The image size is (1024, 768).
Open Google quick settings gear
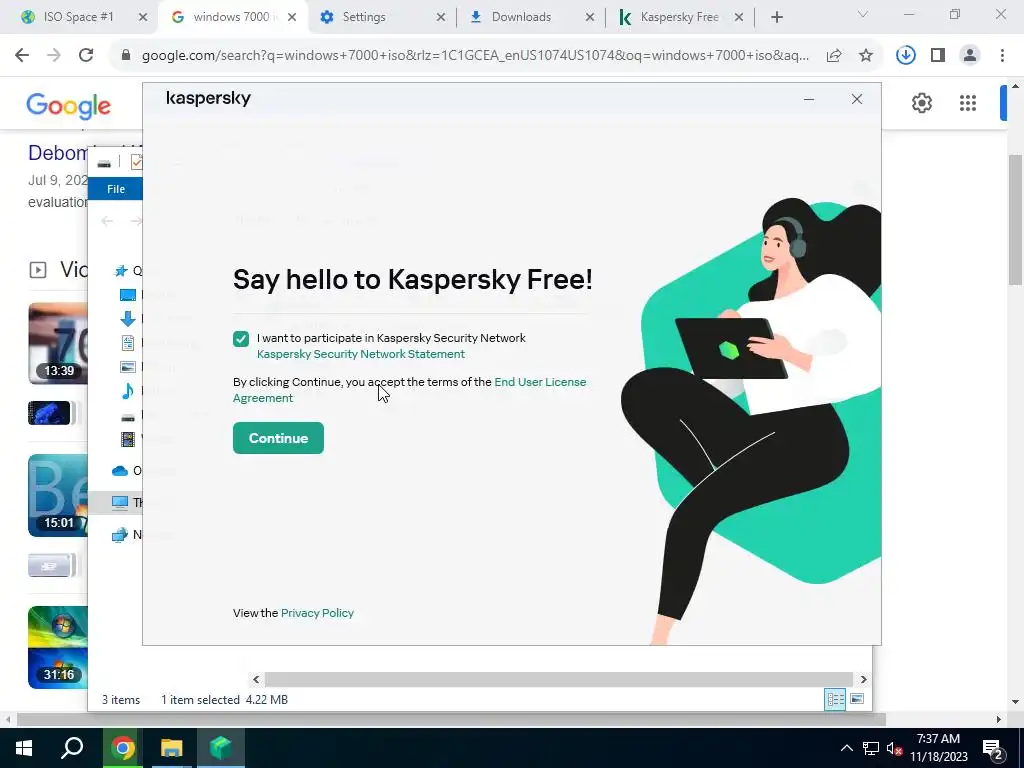pyautogui.click(x=921, y=103)
